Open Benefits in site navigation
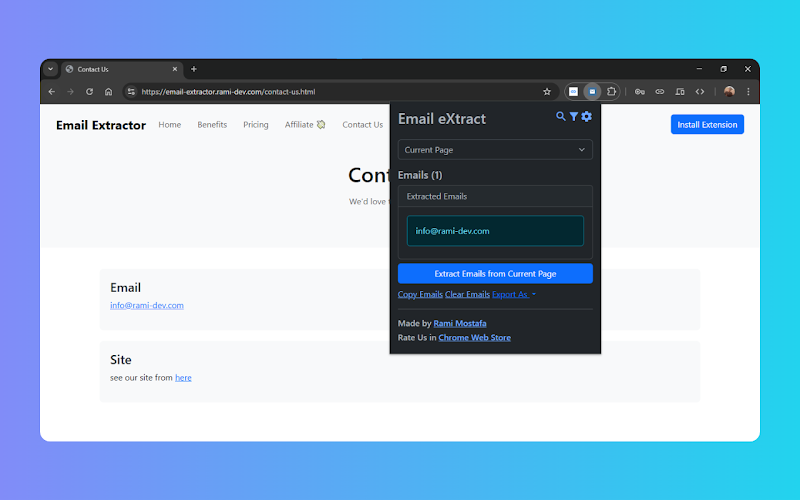 [x=212, y=125]
